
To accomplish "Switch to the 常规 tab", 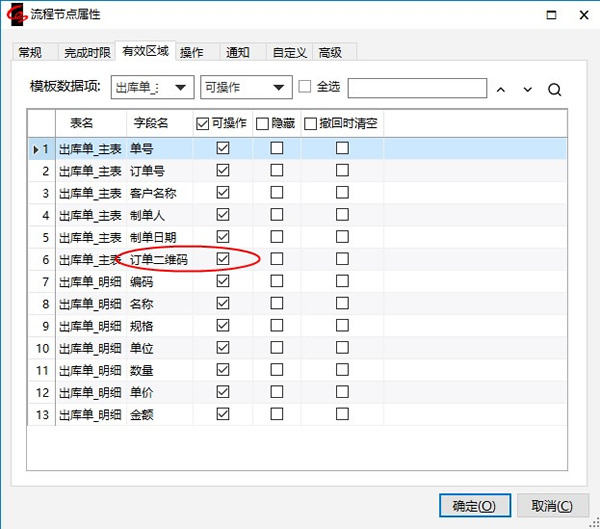I will (x=31, y=52).
